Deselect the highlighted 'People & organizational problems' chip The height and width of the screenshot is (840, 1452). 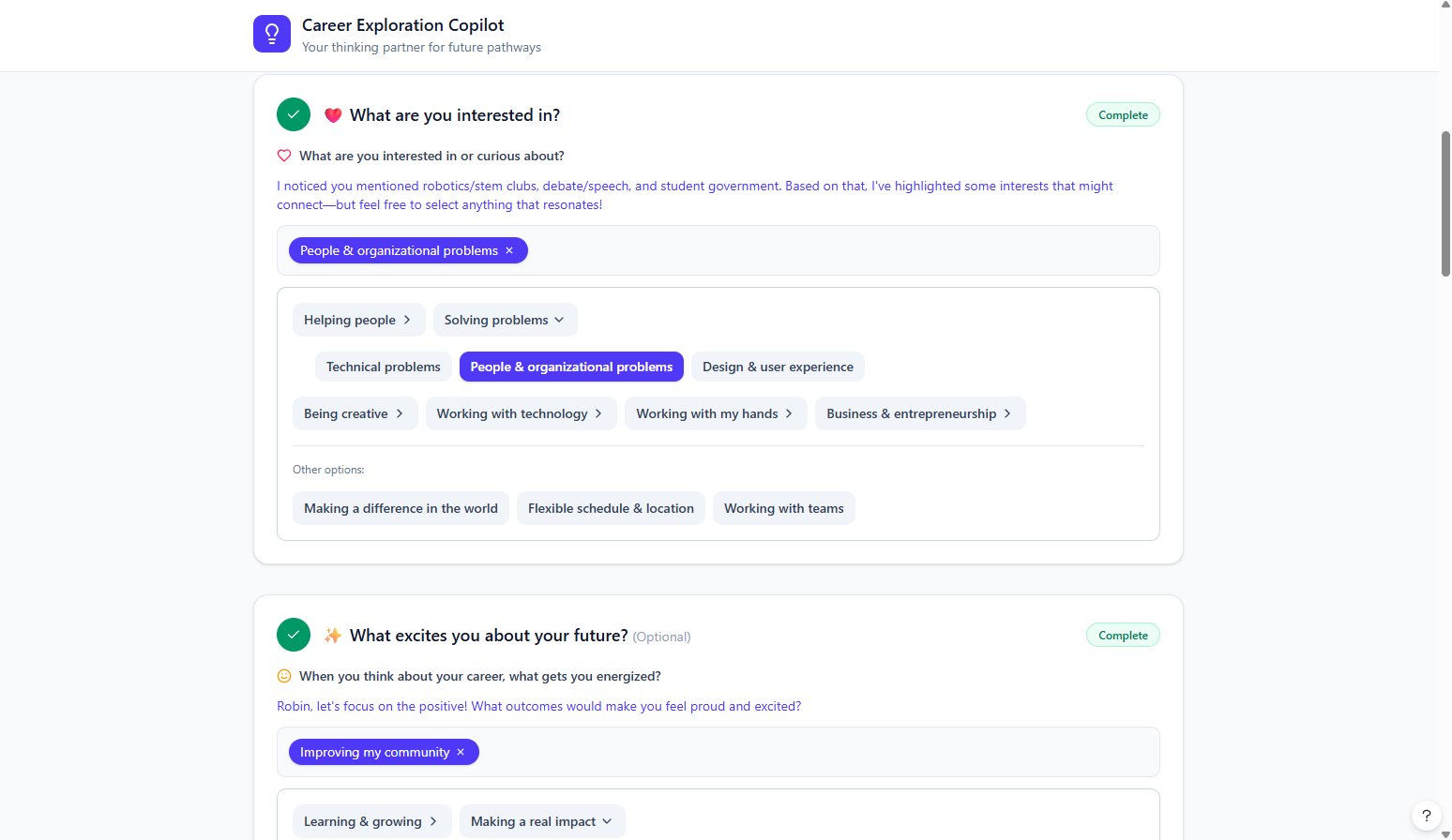pos(571,367)
